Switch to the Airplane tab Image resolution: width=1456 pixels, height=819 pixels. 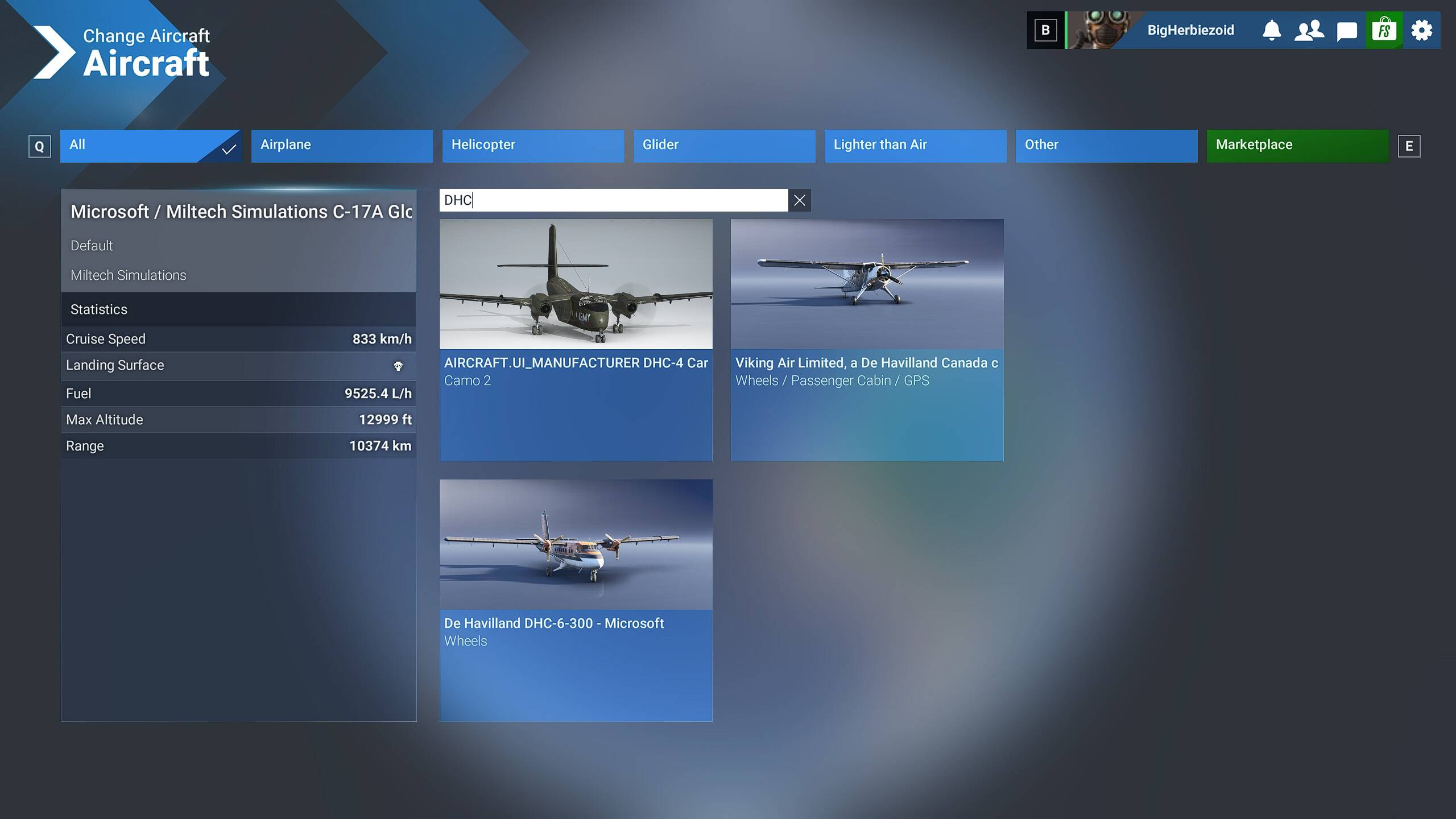coord(342,146)
